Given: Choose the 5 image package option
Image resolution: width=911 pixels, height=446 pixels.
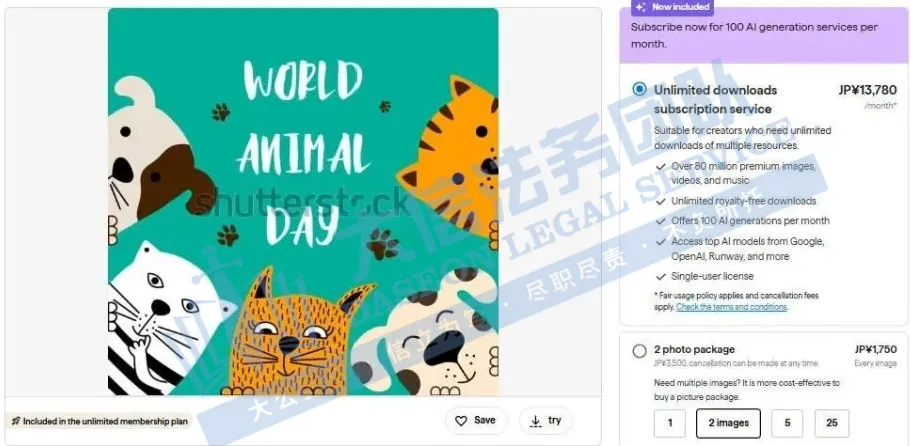Looking at the screenshot, I should click(787, 423).
